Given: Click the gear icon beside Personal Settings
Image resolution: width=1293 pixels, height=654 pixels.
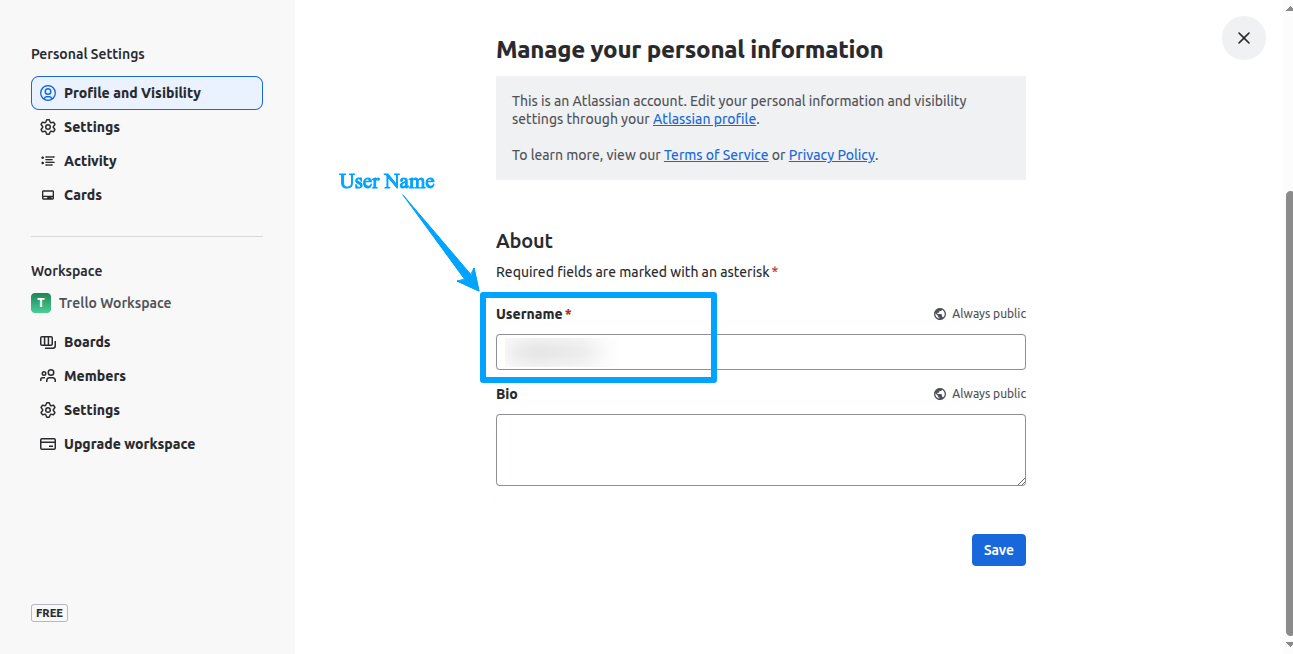Looking at the screenshot, I should coord(47,127).
